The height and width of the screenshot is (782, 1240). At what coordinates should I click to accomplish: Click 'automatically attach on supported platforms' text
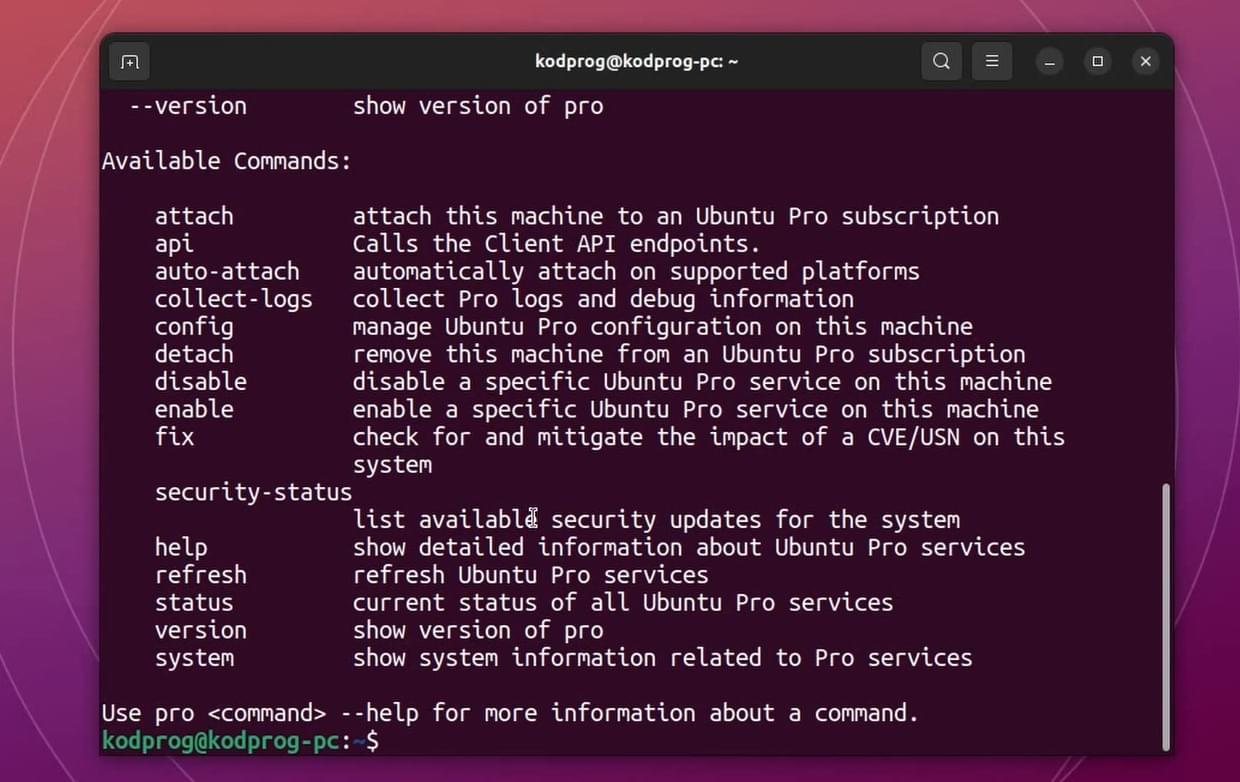pos(636,271)
